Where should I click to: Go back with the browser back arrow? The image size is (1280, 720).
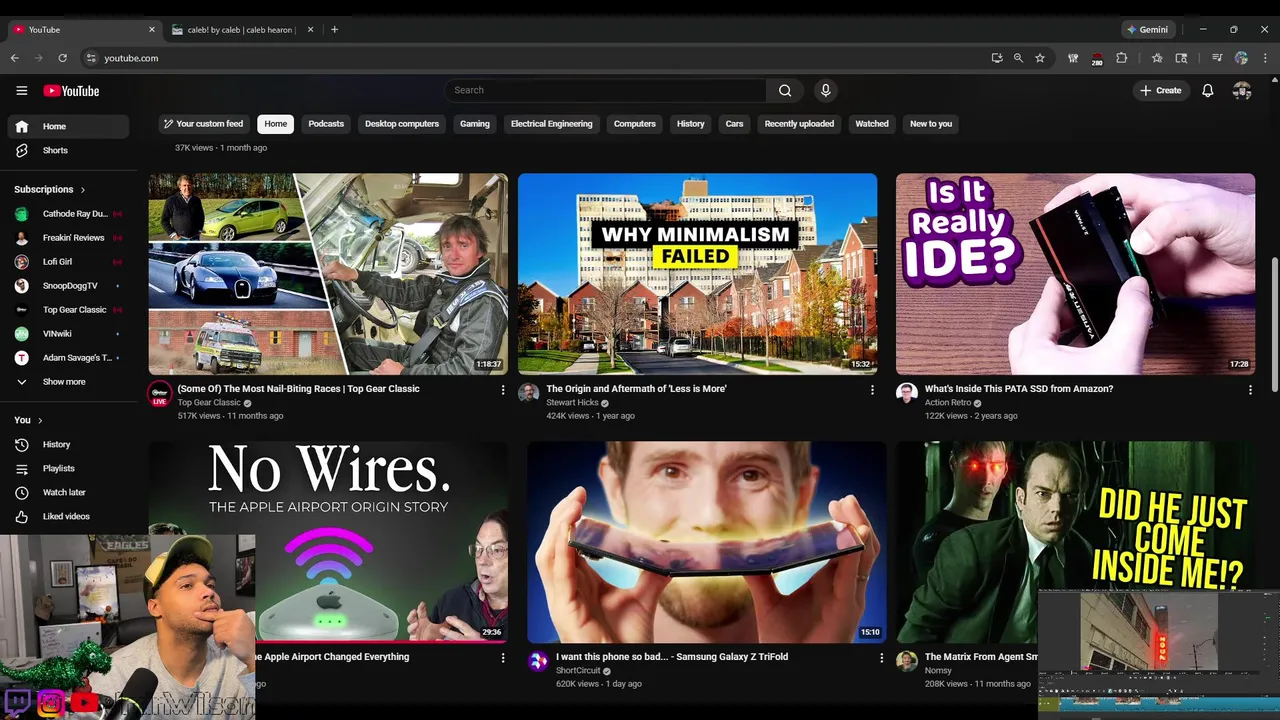tap(15, 58)
